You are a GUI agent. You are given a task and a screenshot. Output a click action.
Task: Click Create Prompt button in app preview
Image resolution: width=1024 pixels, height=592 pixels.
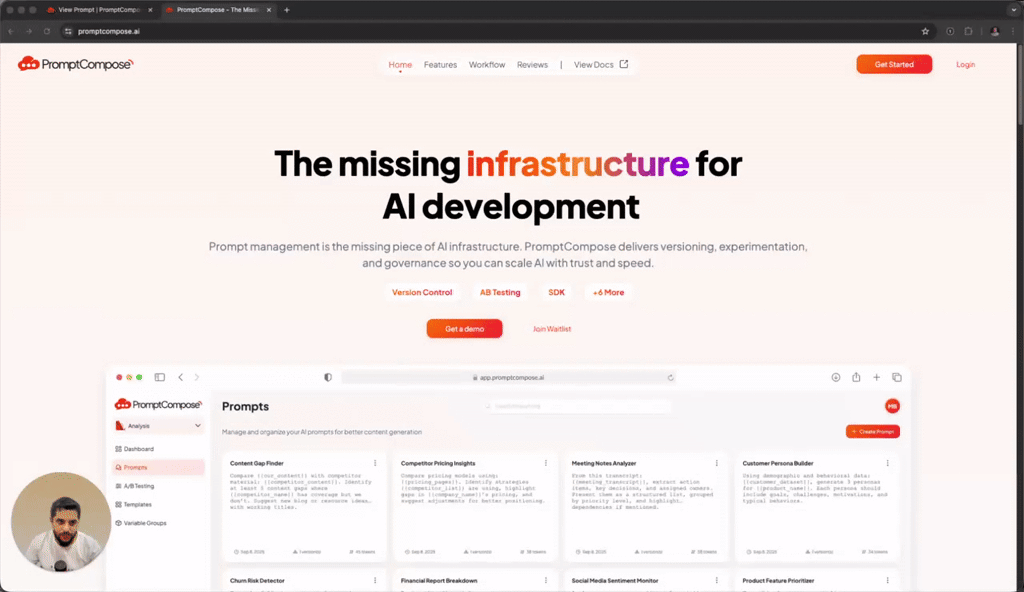pos(872,431)
